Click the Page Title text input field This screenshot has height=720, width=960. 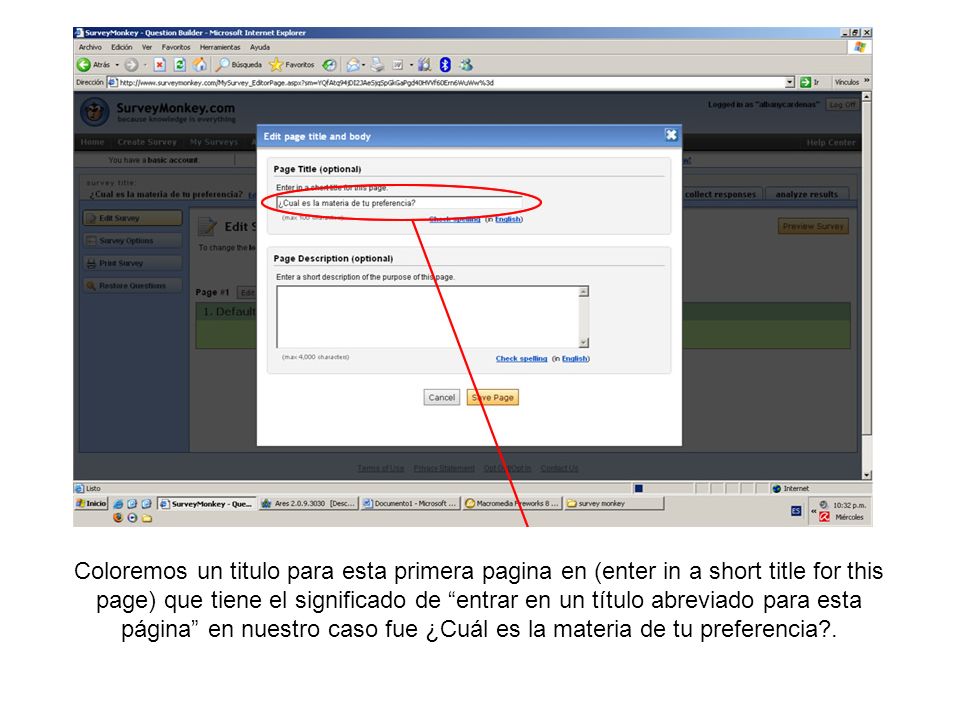[x=399, y=203]
